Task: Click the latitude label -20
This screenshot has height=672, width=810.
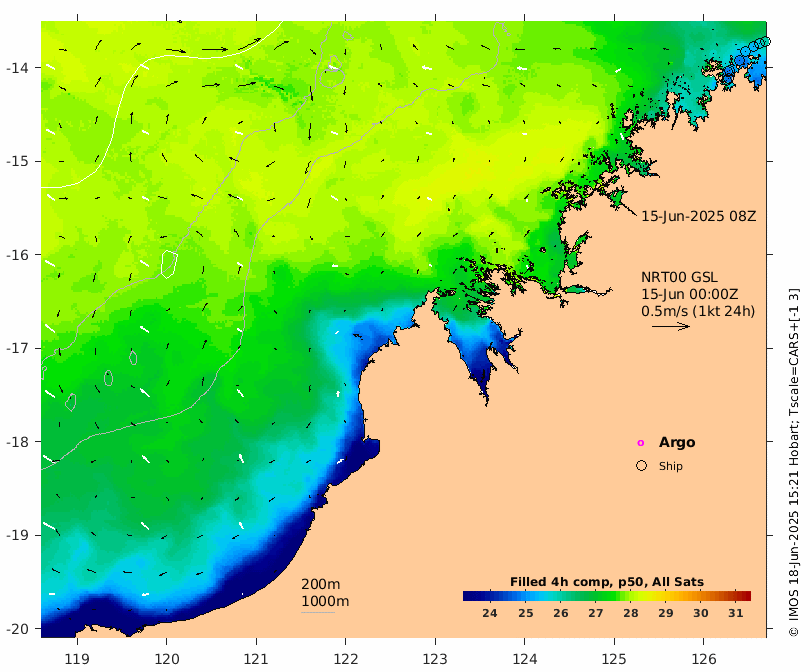Action: click(x=17, y=629)
